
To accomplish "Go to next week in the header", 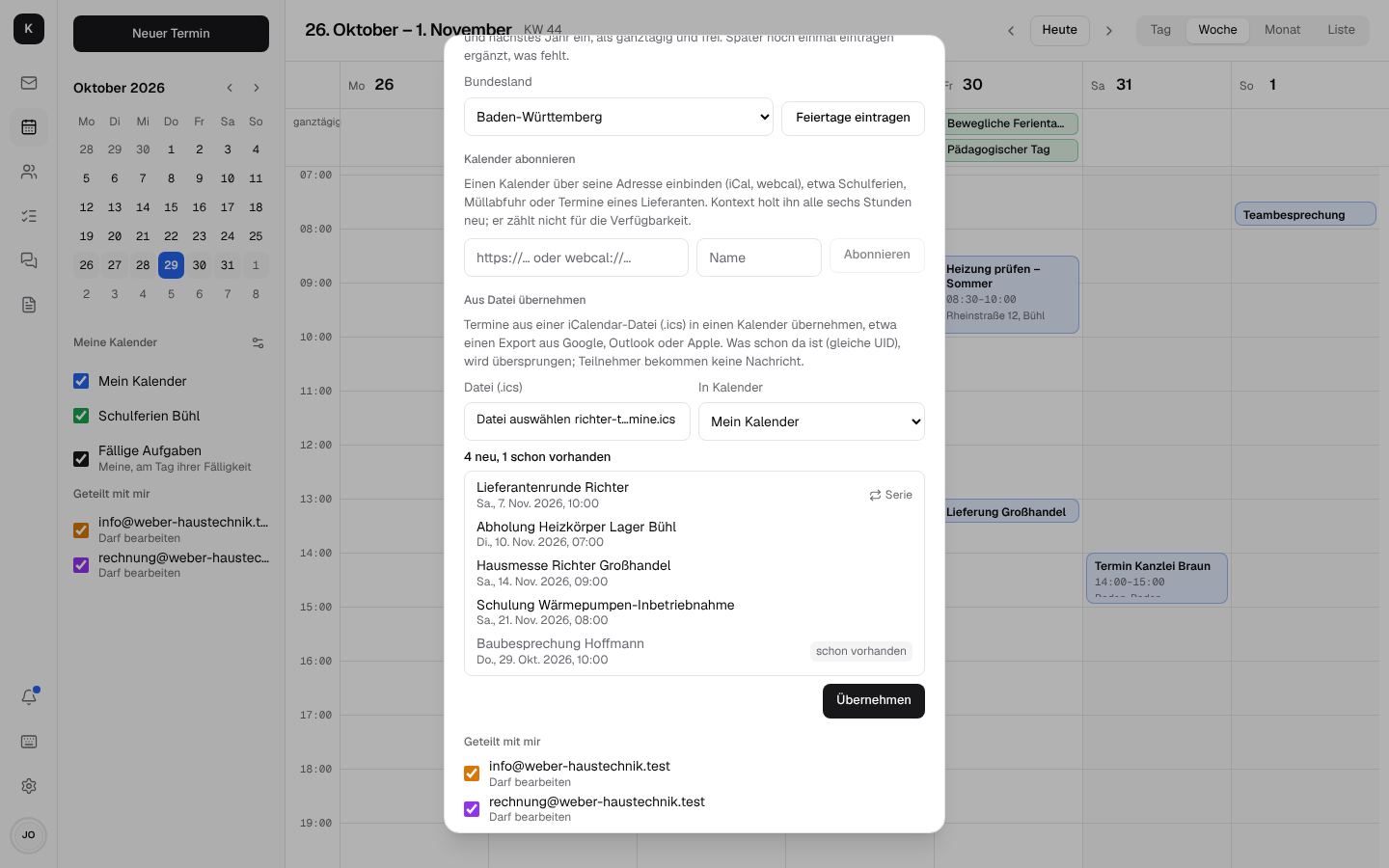I will point(1109,31).
